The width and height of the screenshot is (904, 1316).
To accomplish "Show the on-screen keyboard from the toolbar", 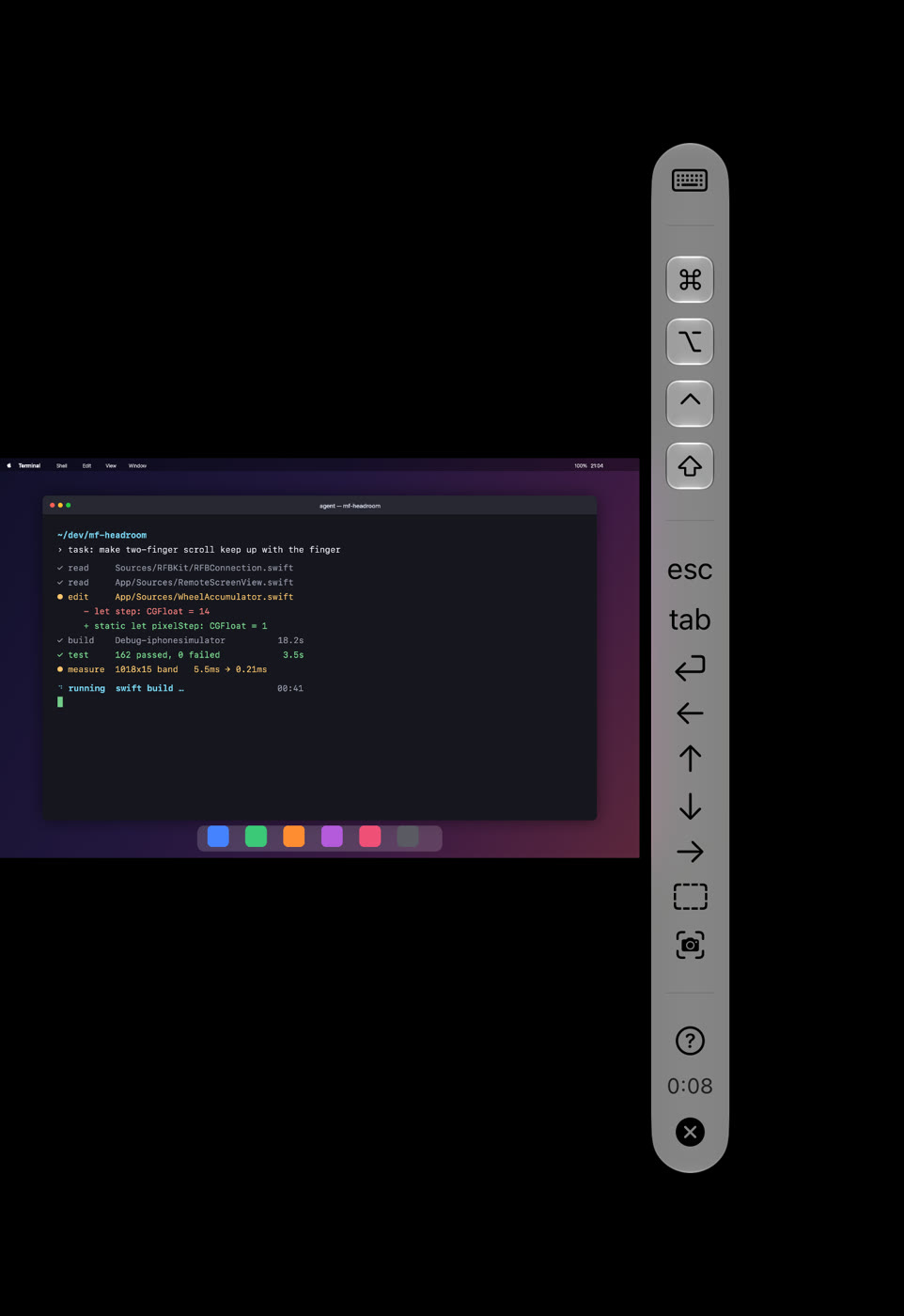I will pyautogui.click(x=690, y=180).
